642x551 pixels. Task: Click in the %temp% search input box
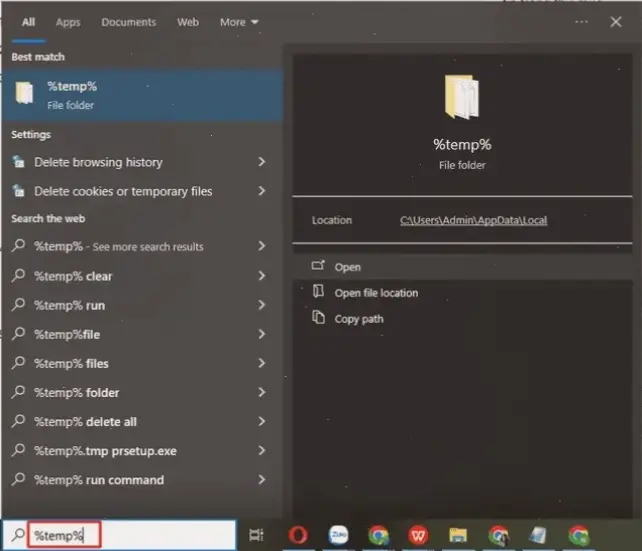coord(131,535)
